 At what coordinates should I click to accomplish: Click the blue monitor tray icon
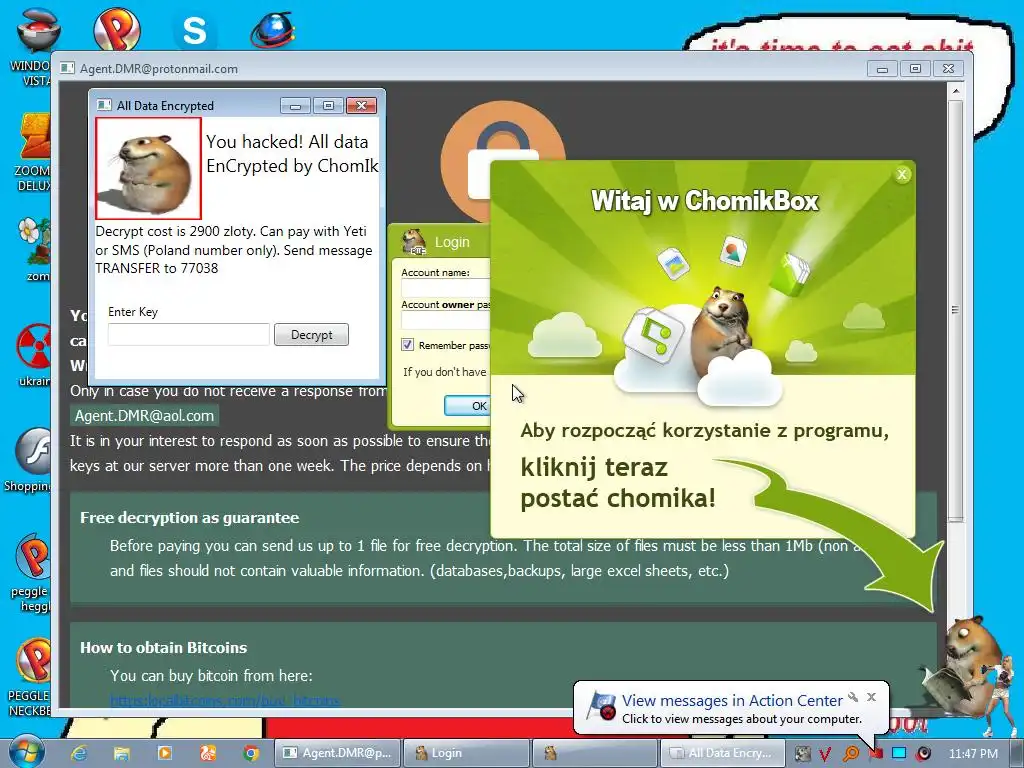[x=899, y=754]
